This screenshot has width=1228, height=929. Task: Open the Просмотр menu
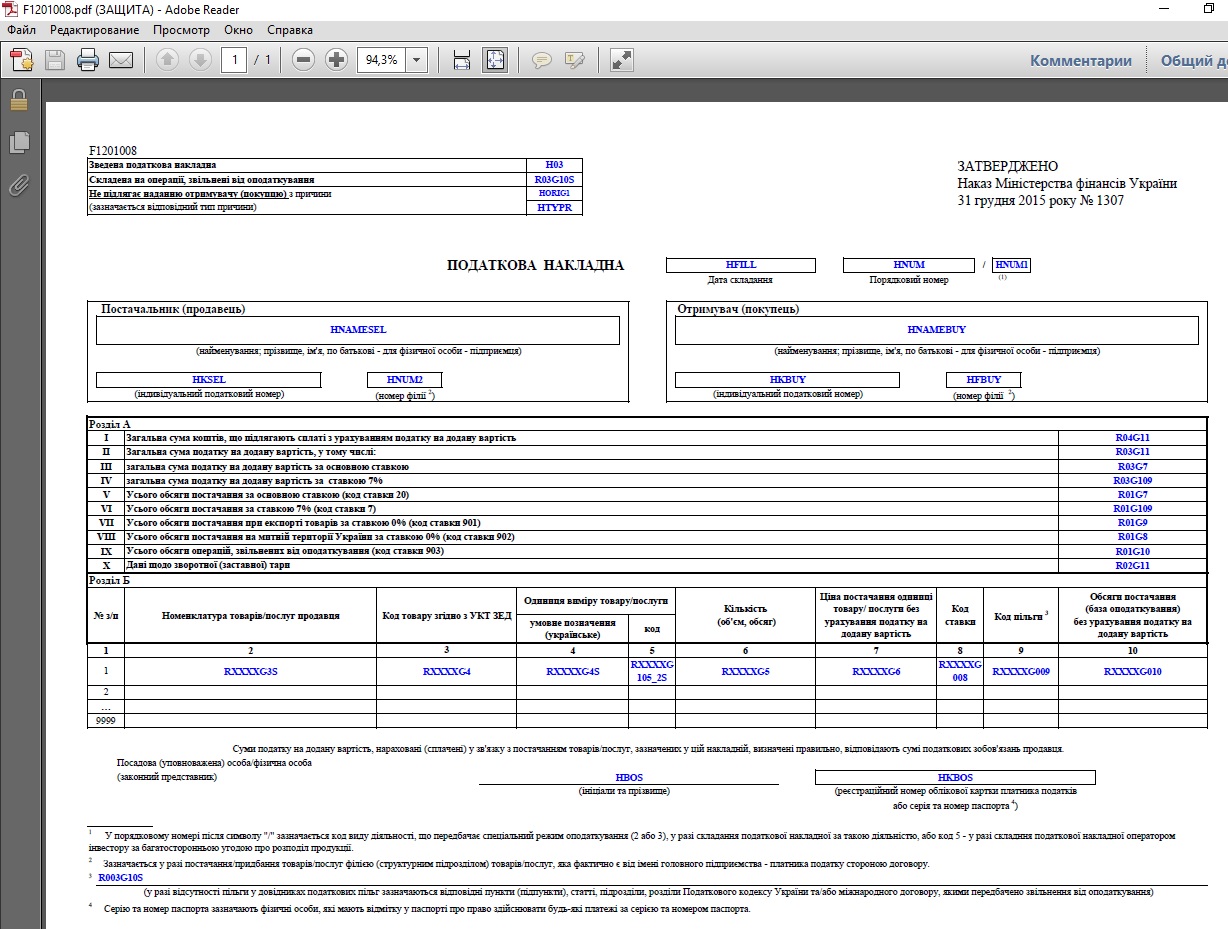click(x=181, y=30)
